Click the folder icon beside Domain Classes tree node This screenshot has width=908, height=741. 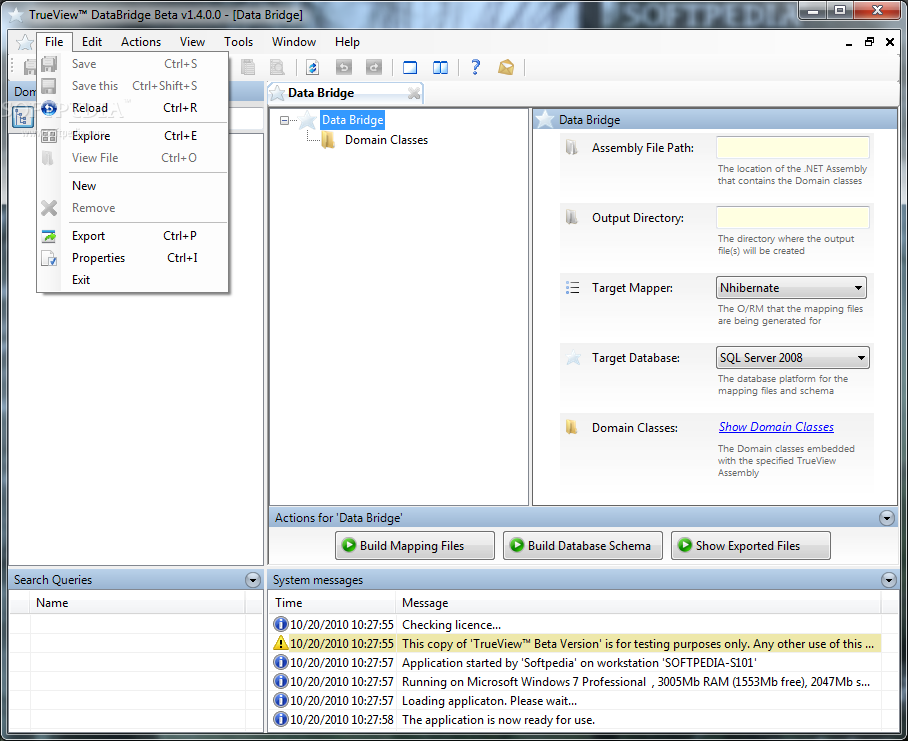point(328,140)
